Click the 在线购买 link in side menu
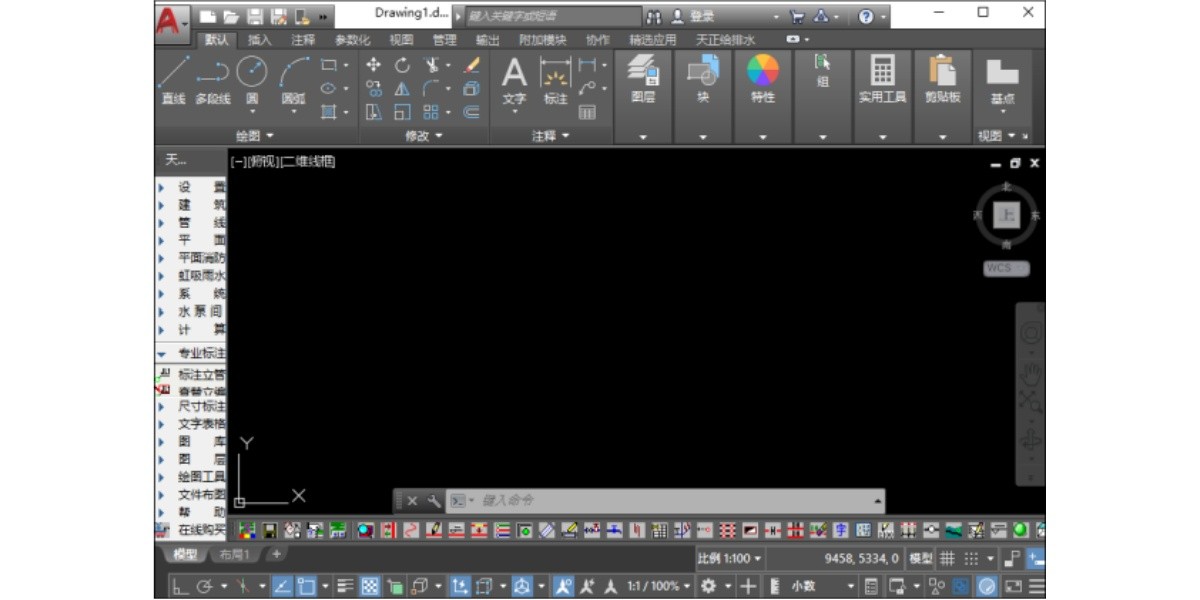The height and width of the screenshot is (600, 1200). click(192, 529)
